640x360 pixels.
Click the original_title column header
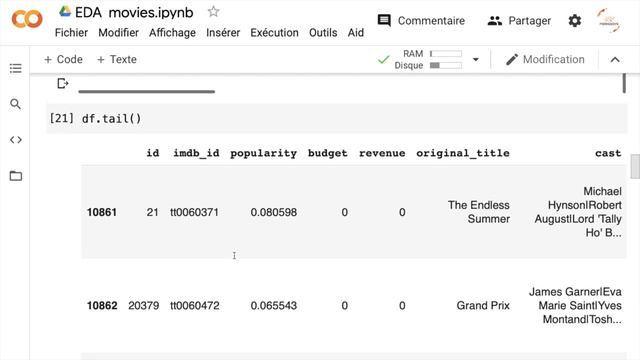[x=463, y=153]
